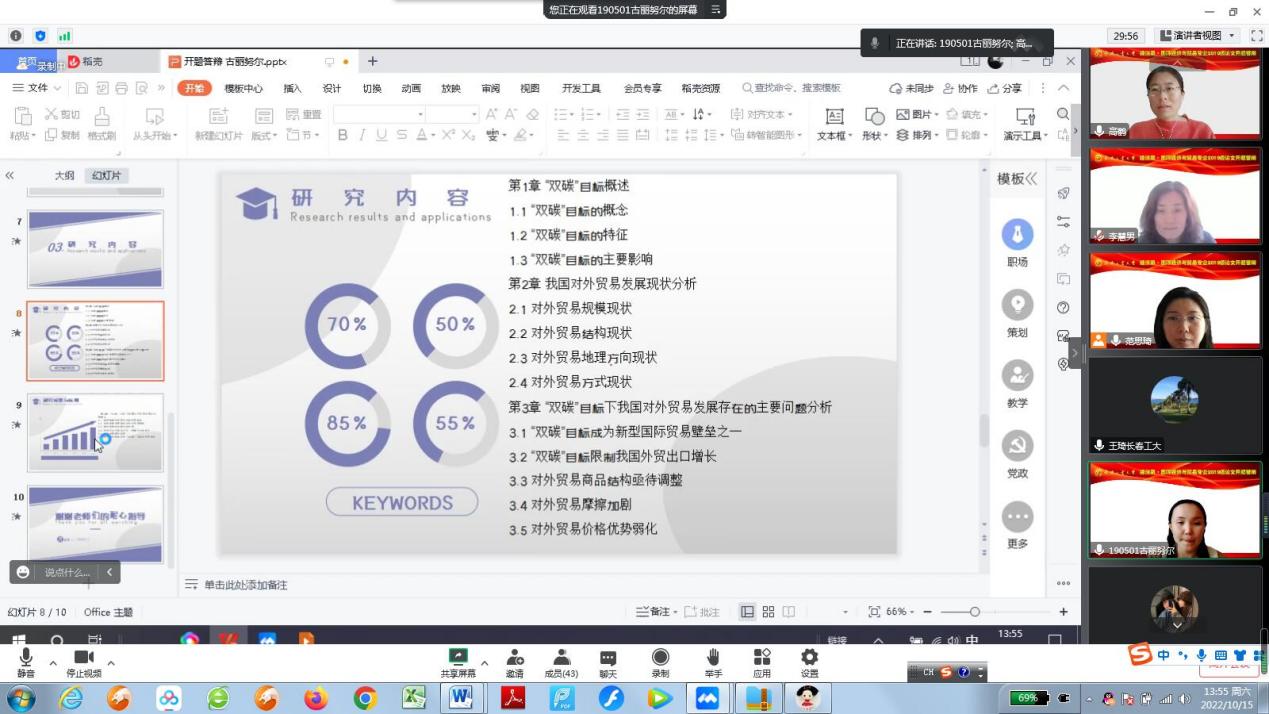
Task: Click the 举手 raise hand icon
Action: 713,657
